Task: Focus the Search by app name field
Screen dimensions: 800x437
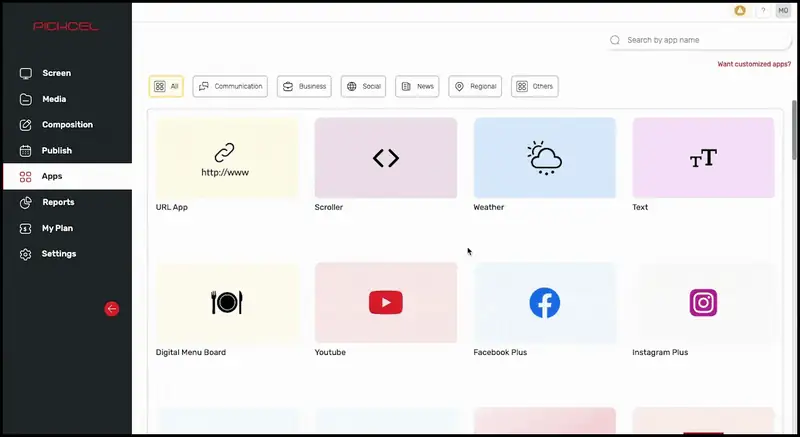Action: (x=699, y=40)
